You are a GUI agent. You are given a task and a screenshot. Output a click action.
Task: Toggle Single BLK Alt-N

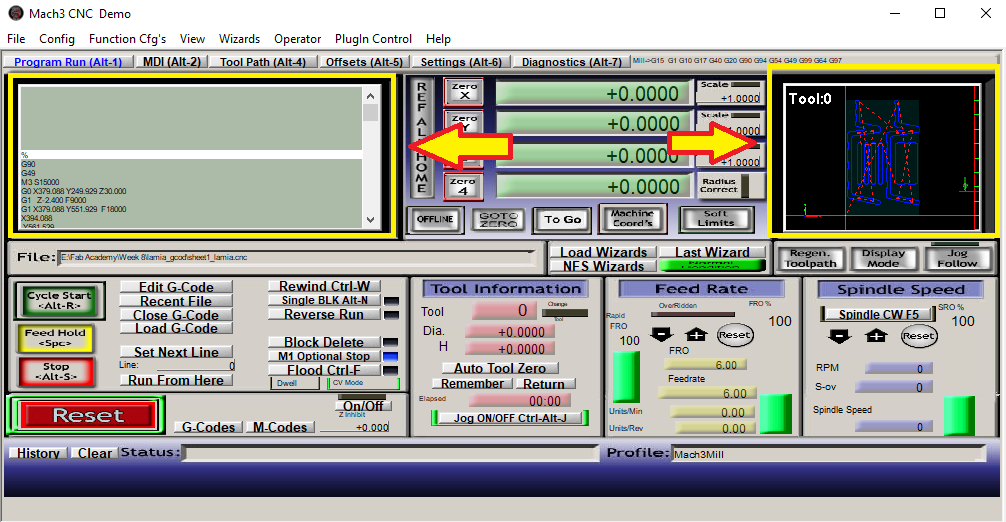tap(325, 300)
